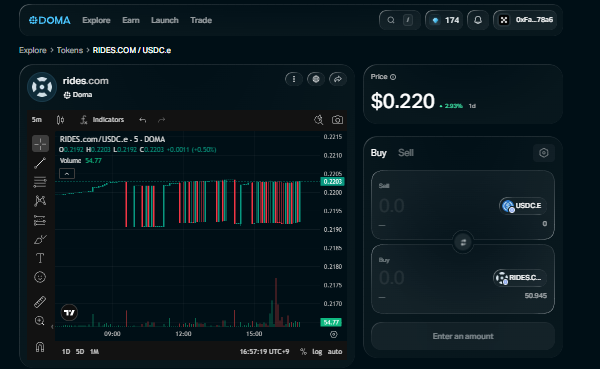Go to the Explore breadcrumb link

point(33,50)
